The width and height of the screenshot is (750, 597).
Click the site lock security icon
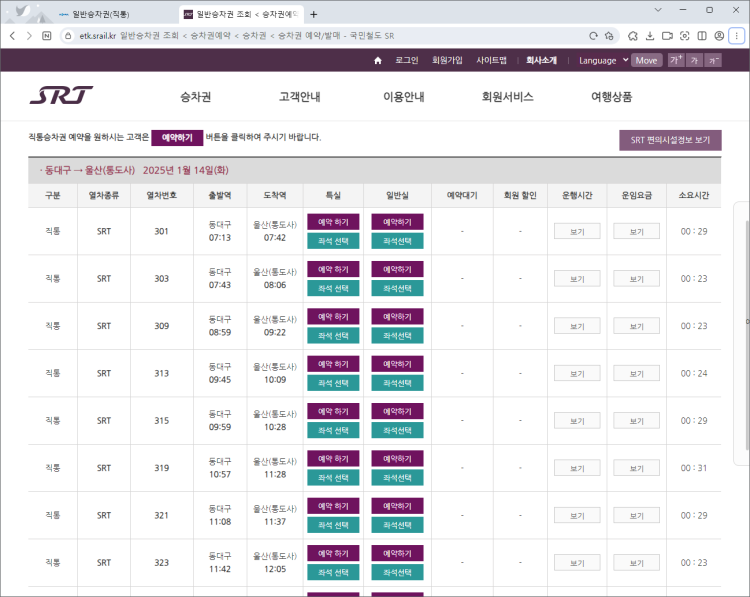click(68, 36)
